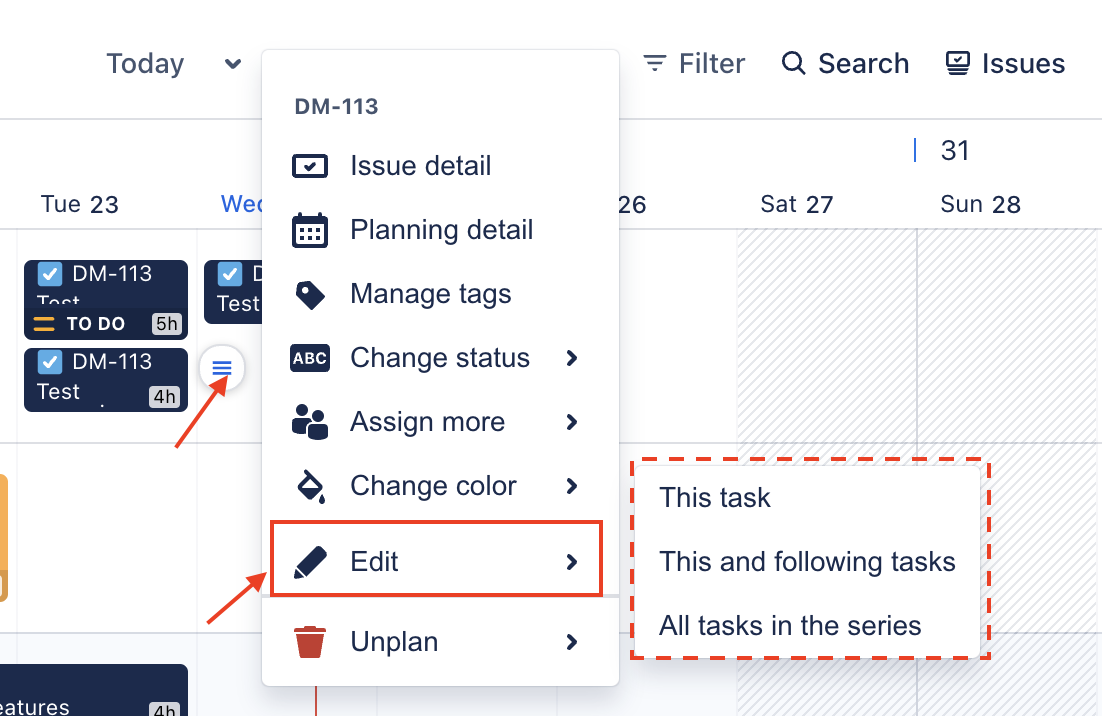Click the Issue detail icon in menu
The height and width of the screenshot is (716, 1102).
tap(310, 167)
